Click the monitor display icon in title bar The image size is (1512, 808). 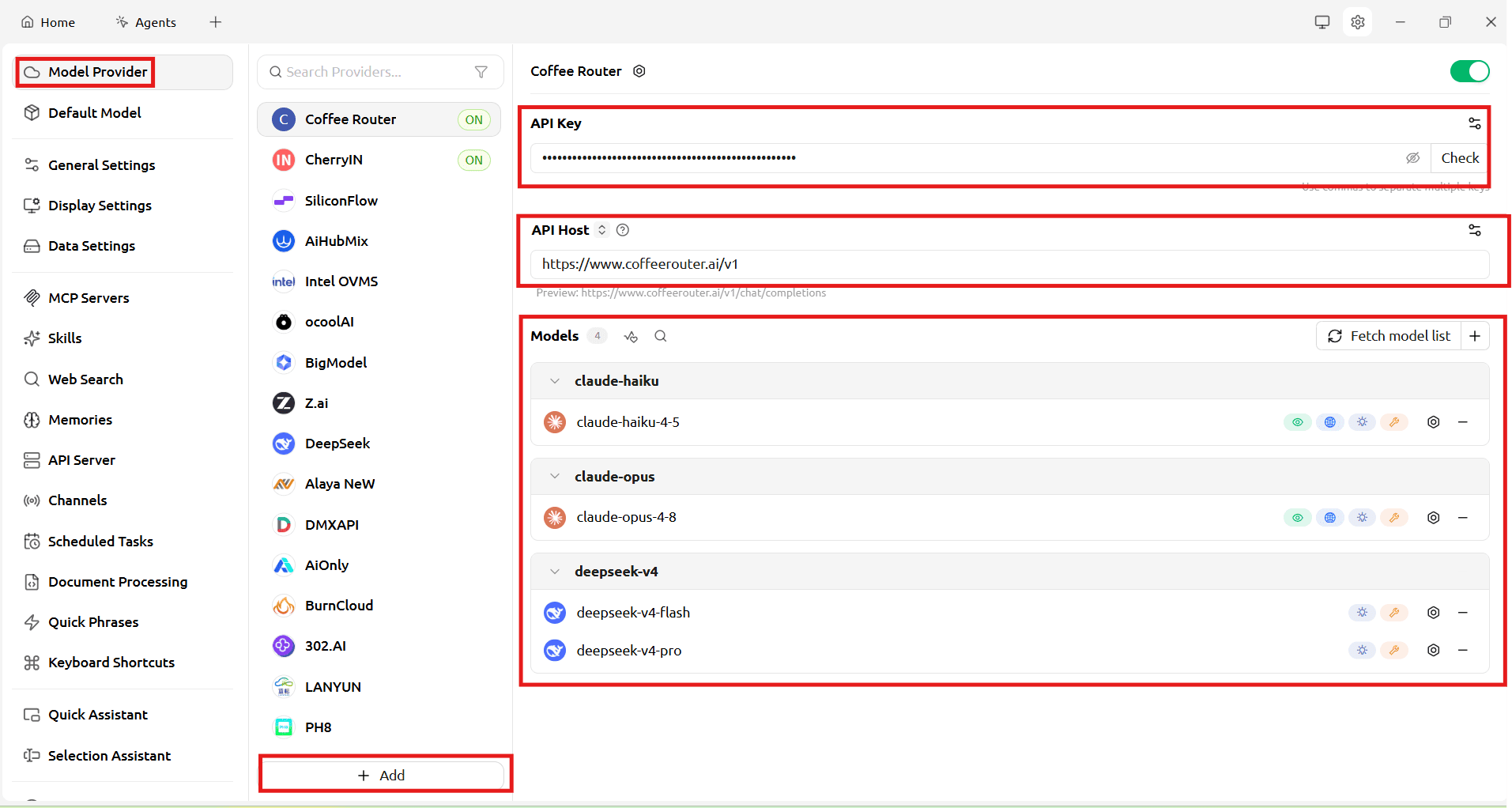click(1322, 22)
